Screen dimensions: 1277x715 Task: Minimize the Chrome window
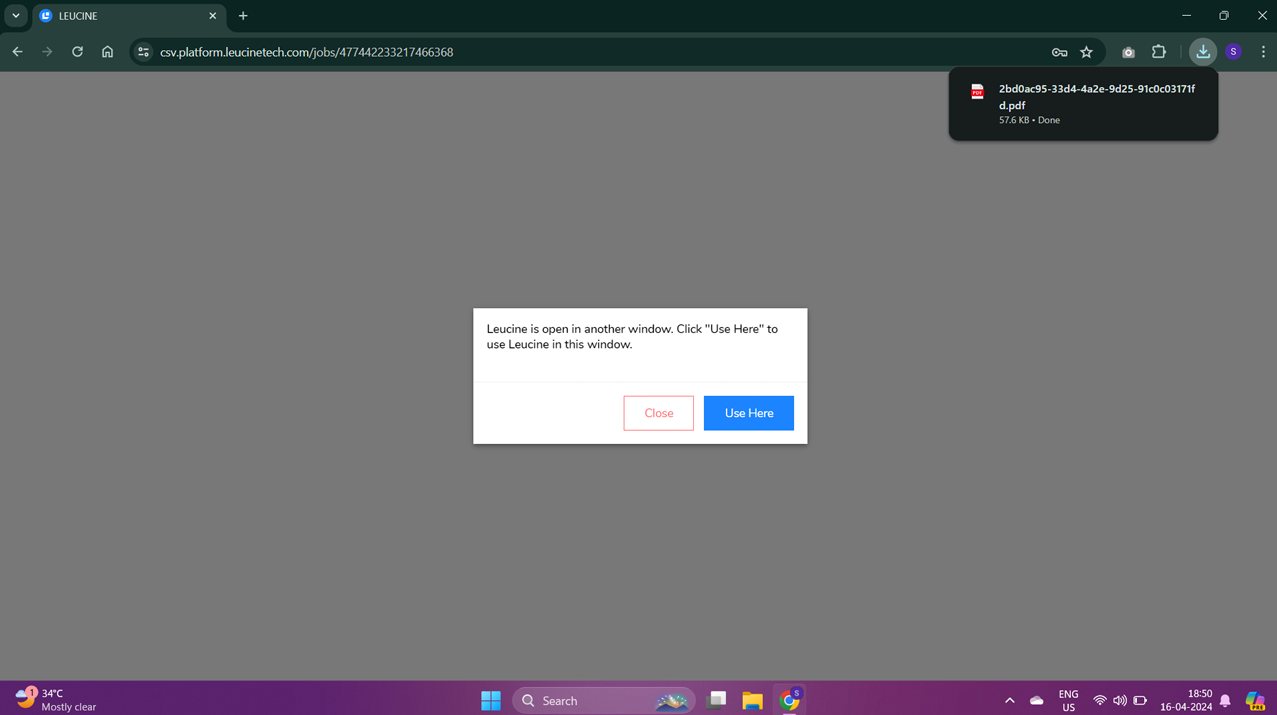[1186, 15]
